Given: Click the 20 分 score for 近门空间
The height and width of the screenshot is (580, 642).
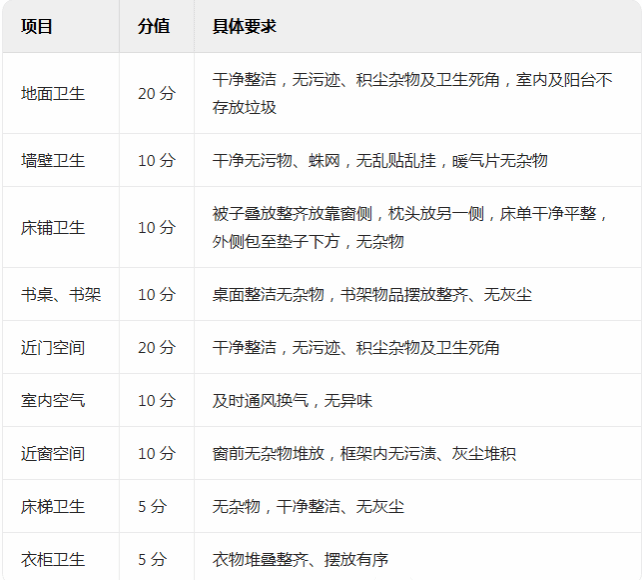Looking at the screenshot, I should click(157, 348).
